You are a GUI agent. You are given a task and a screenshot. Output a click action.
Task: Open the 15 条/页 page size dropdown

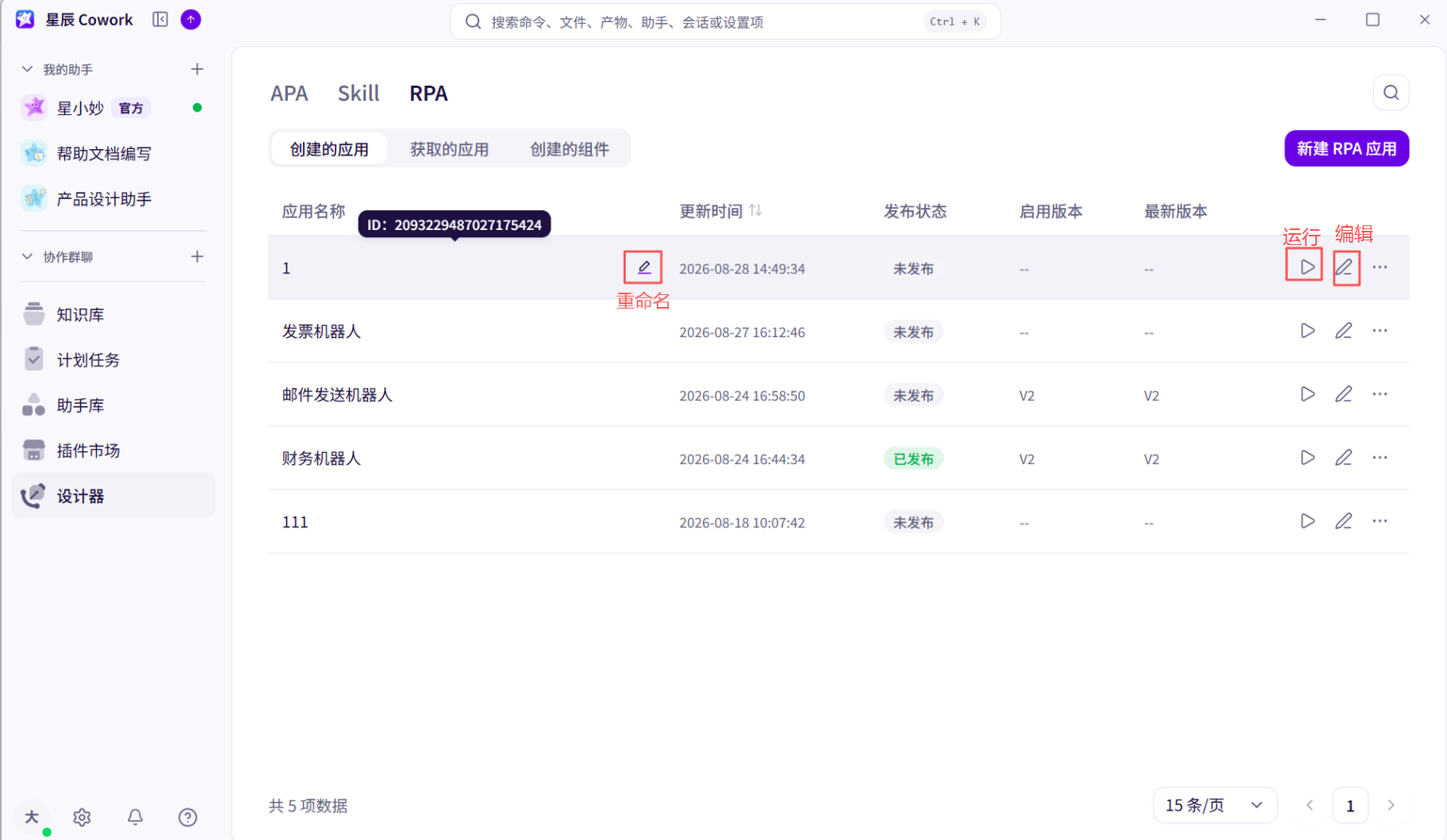point(1215,805)
